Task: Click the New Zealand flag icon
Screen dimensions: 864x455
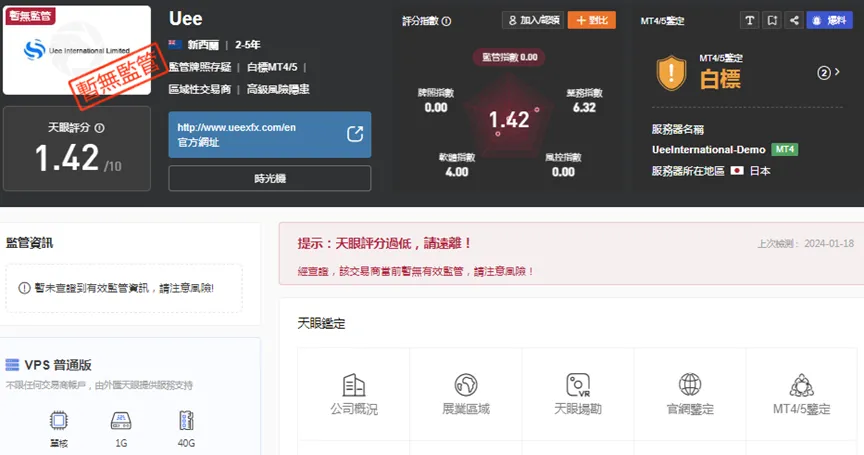Action: point(175,45)
